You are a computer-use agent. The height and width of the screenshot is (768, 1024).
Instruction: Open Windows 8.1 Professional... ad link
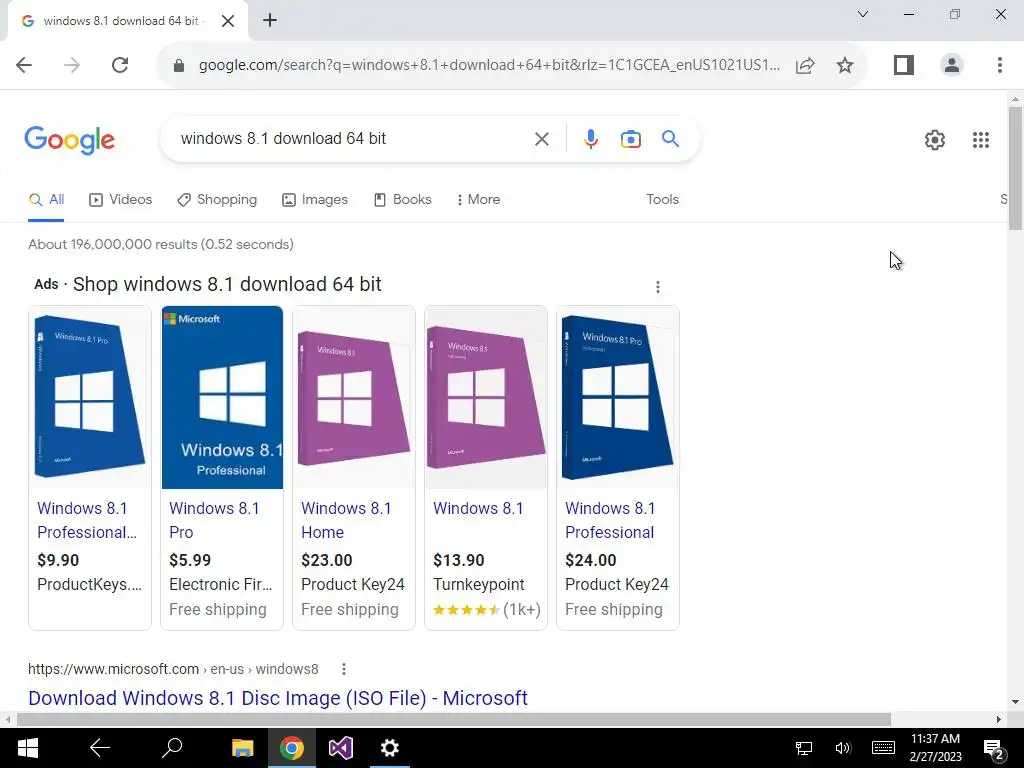(x=87, y=520)
